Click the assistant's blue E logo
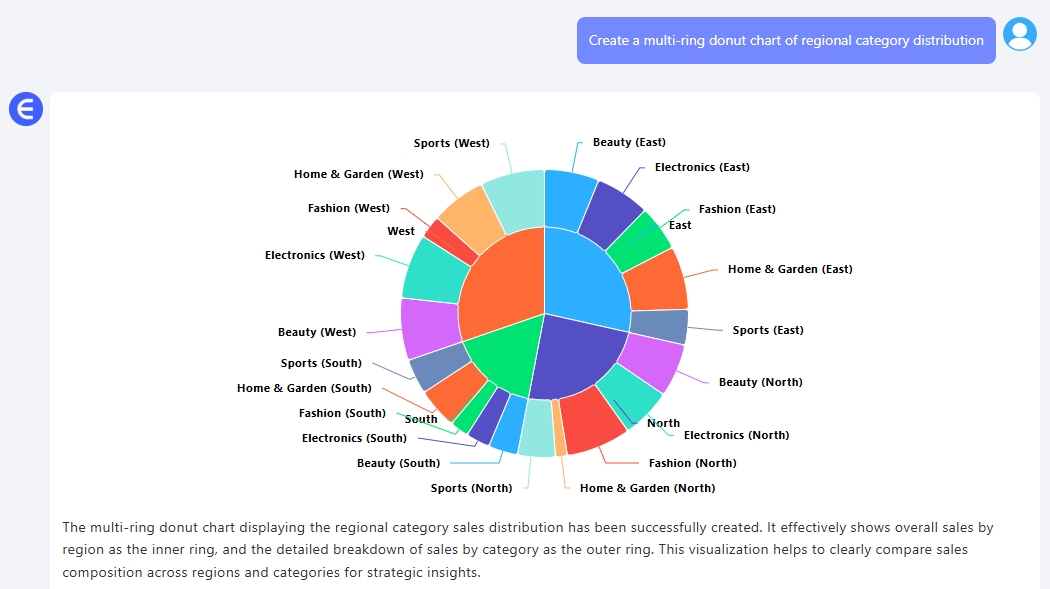The width and height of the screenshot is (1050, 589). point(25,109)
